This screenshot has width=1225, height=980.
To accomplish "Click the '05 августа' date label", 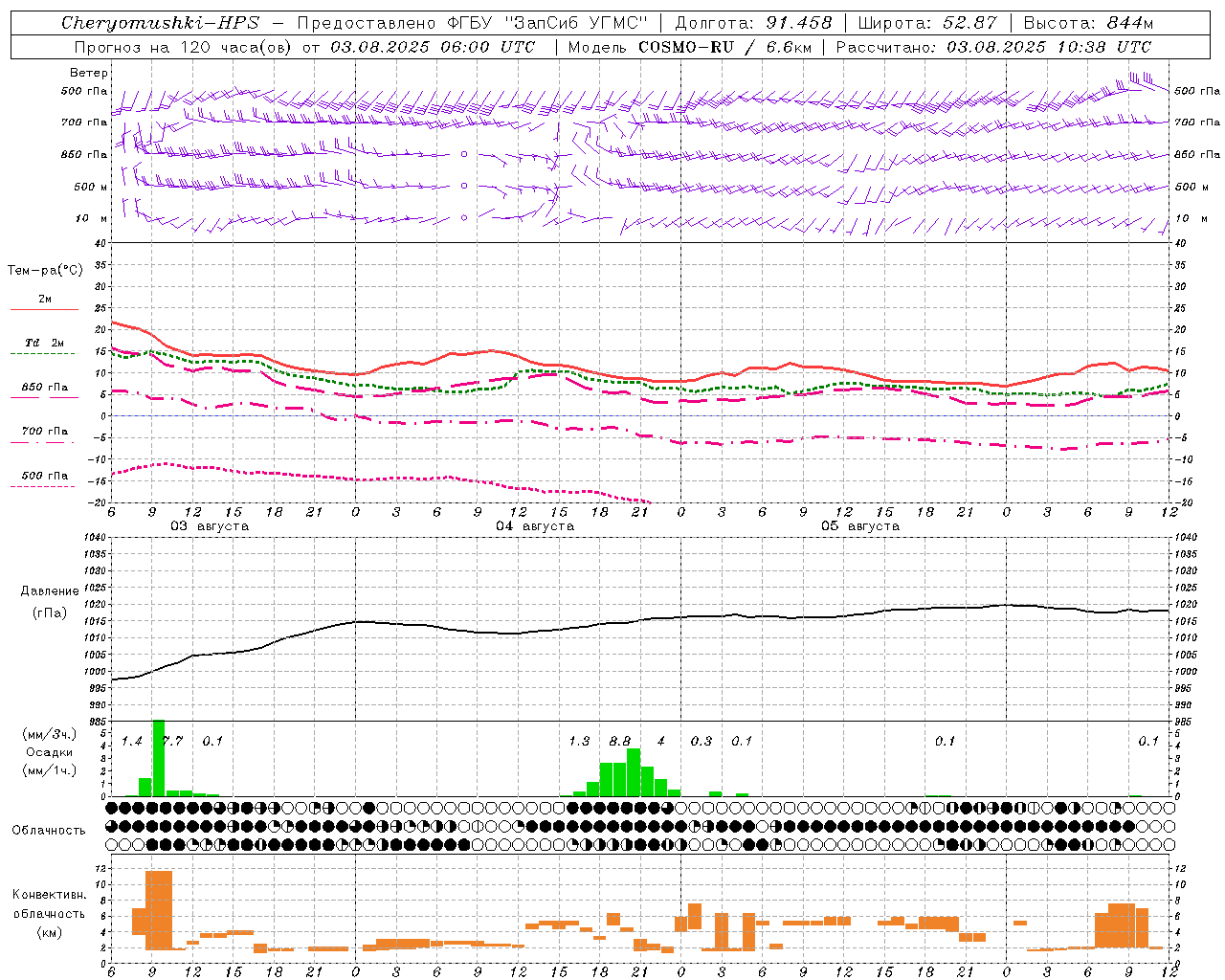I will click(860, 526).
